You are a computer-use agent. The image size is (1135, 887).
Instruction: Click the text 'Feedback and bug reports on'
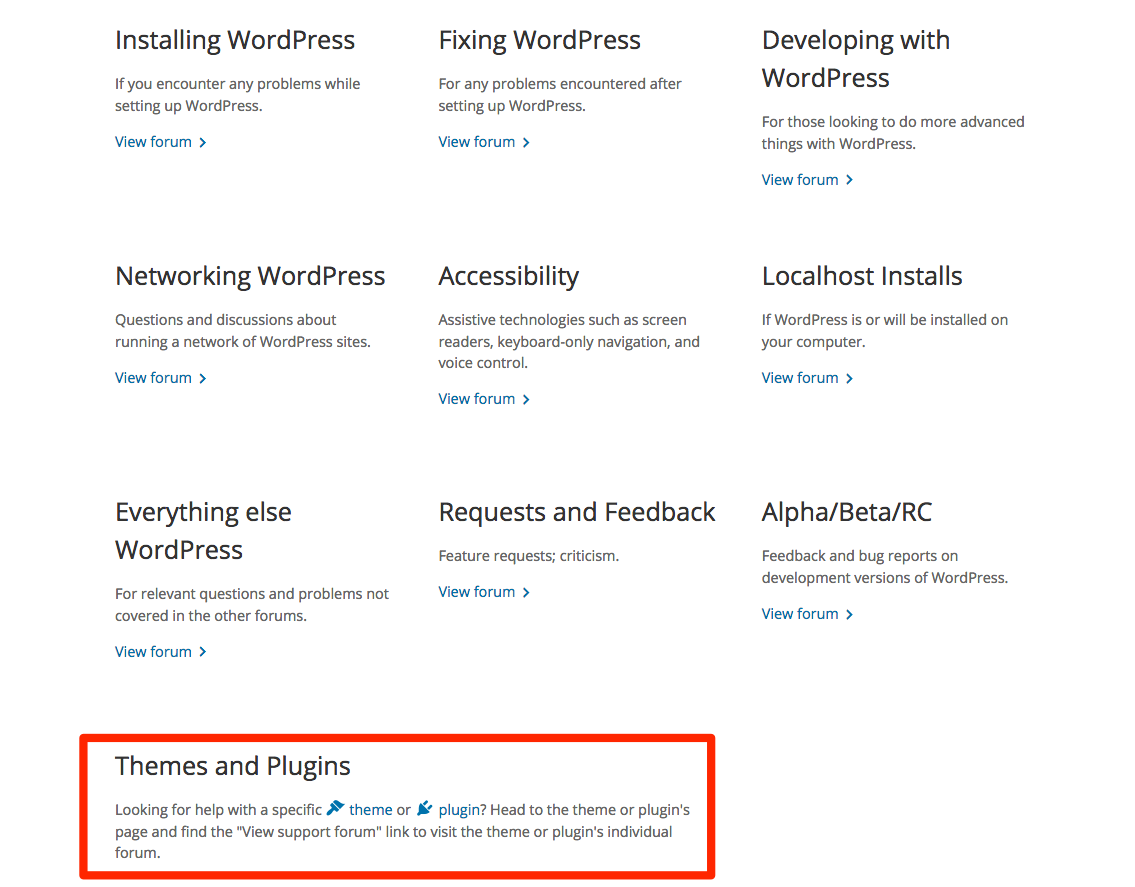(860, 556)
